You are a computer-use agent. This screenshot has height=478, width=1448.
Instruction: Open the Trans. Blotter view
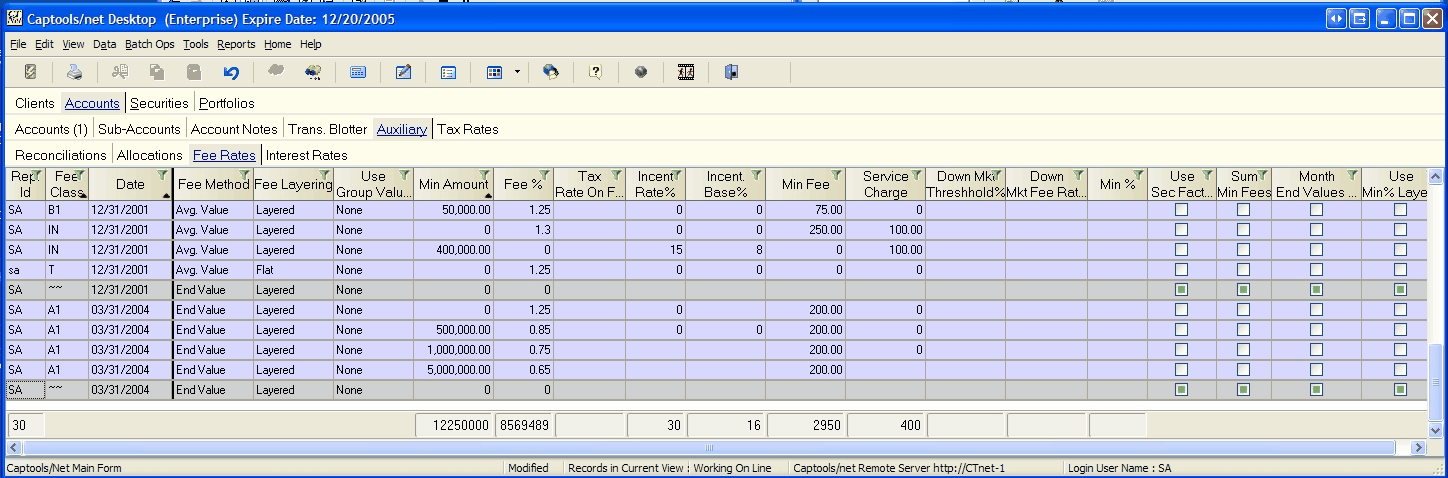click(x=328, y=129)
